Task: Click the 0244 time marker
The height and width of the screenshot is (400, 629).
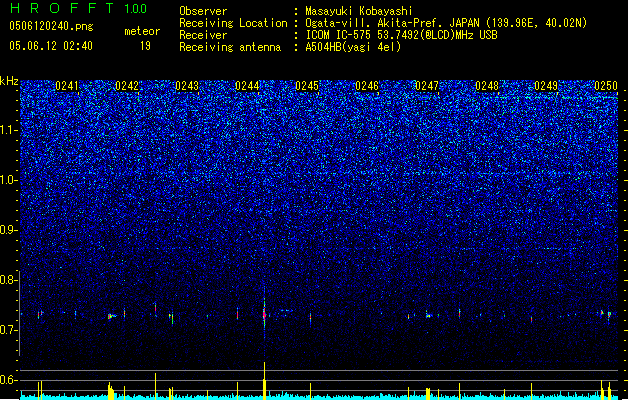Action: point(247,86)
